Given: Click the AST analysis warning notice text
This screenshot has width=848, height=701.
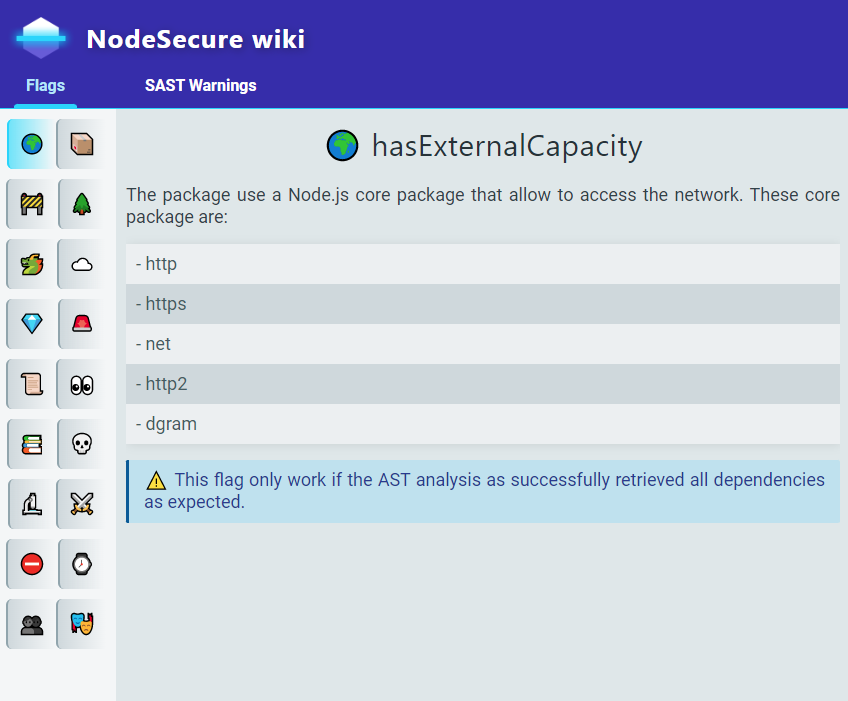Looking at the screenshot, I should [485, 491].
